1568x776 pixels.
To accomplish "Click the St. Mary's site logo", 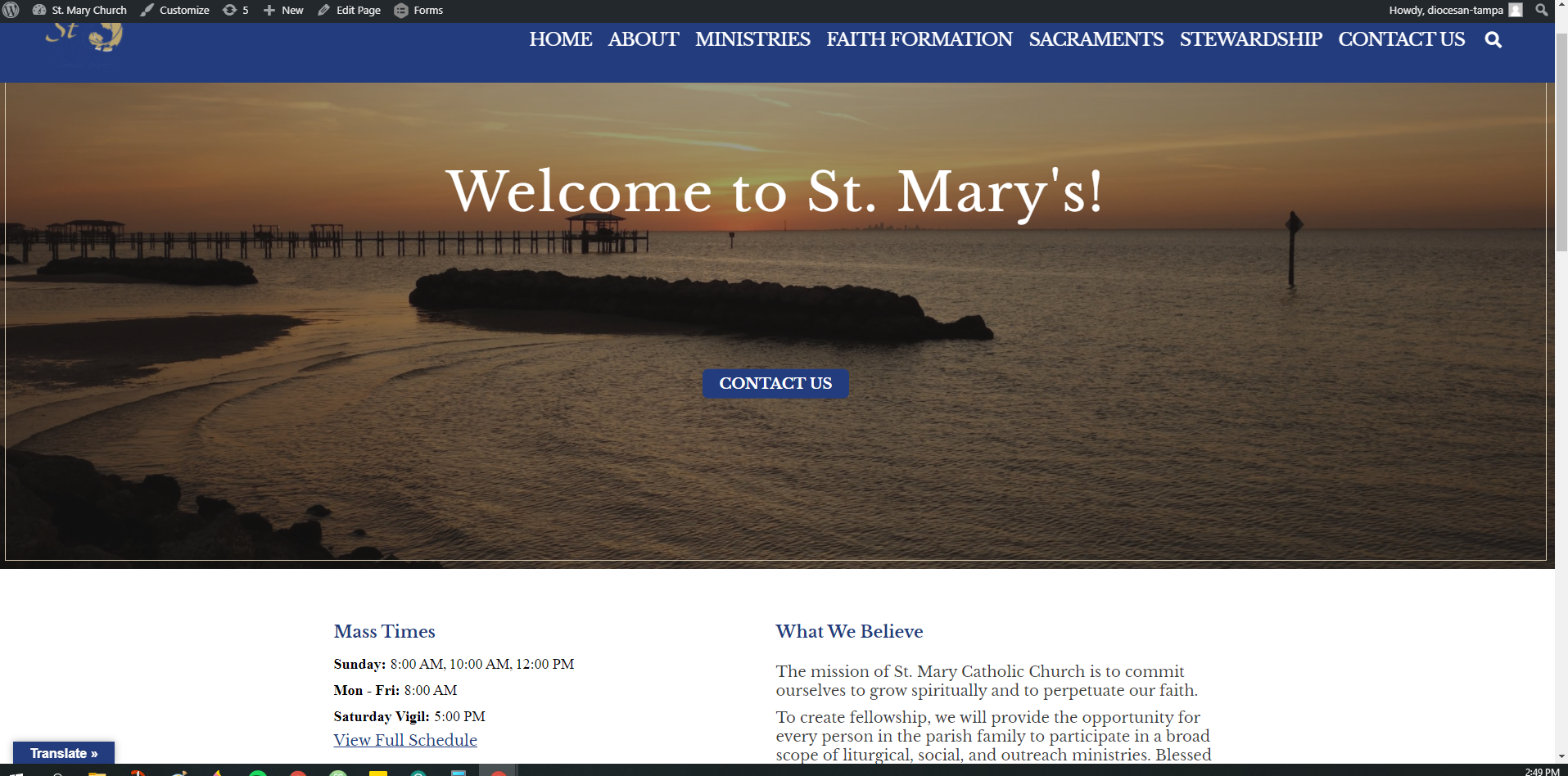I will (x=84, y=38).
